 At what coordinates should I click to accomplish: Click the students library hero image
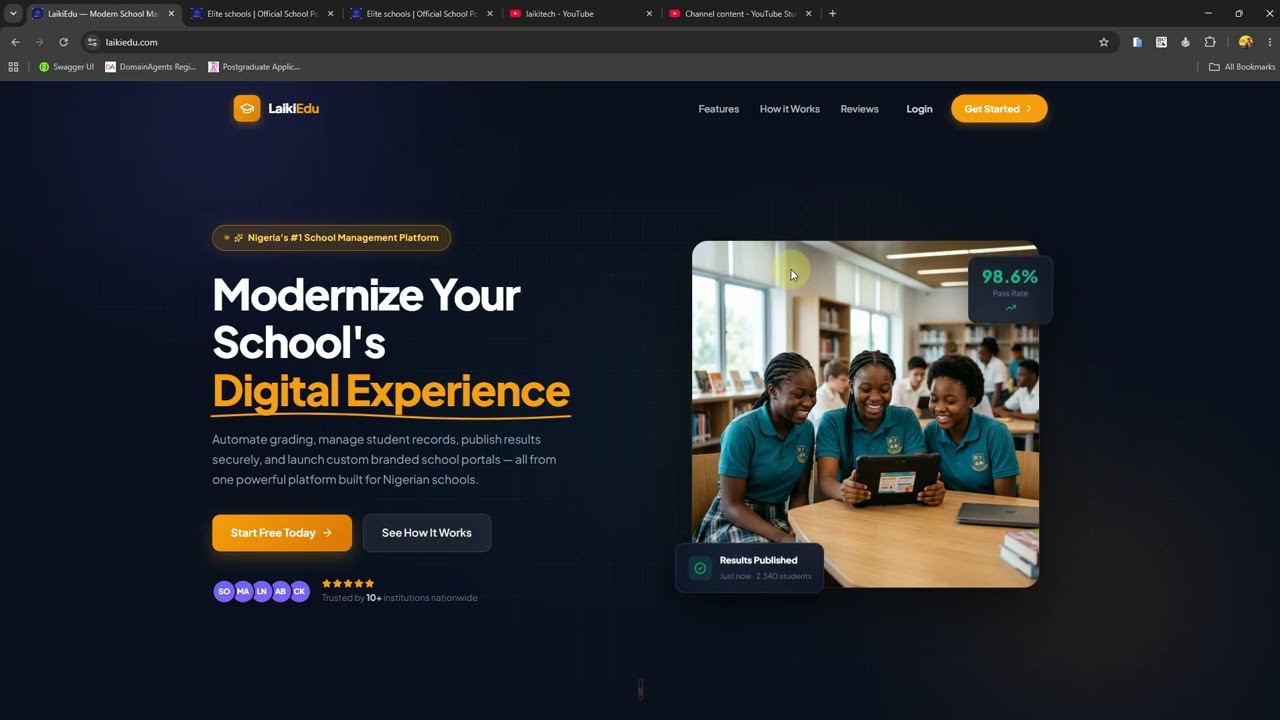pos(865,414)
